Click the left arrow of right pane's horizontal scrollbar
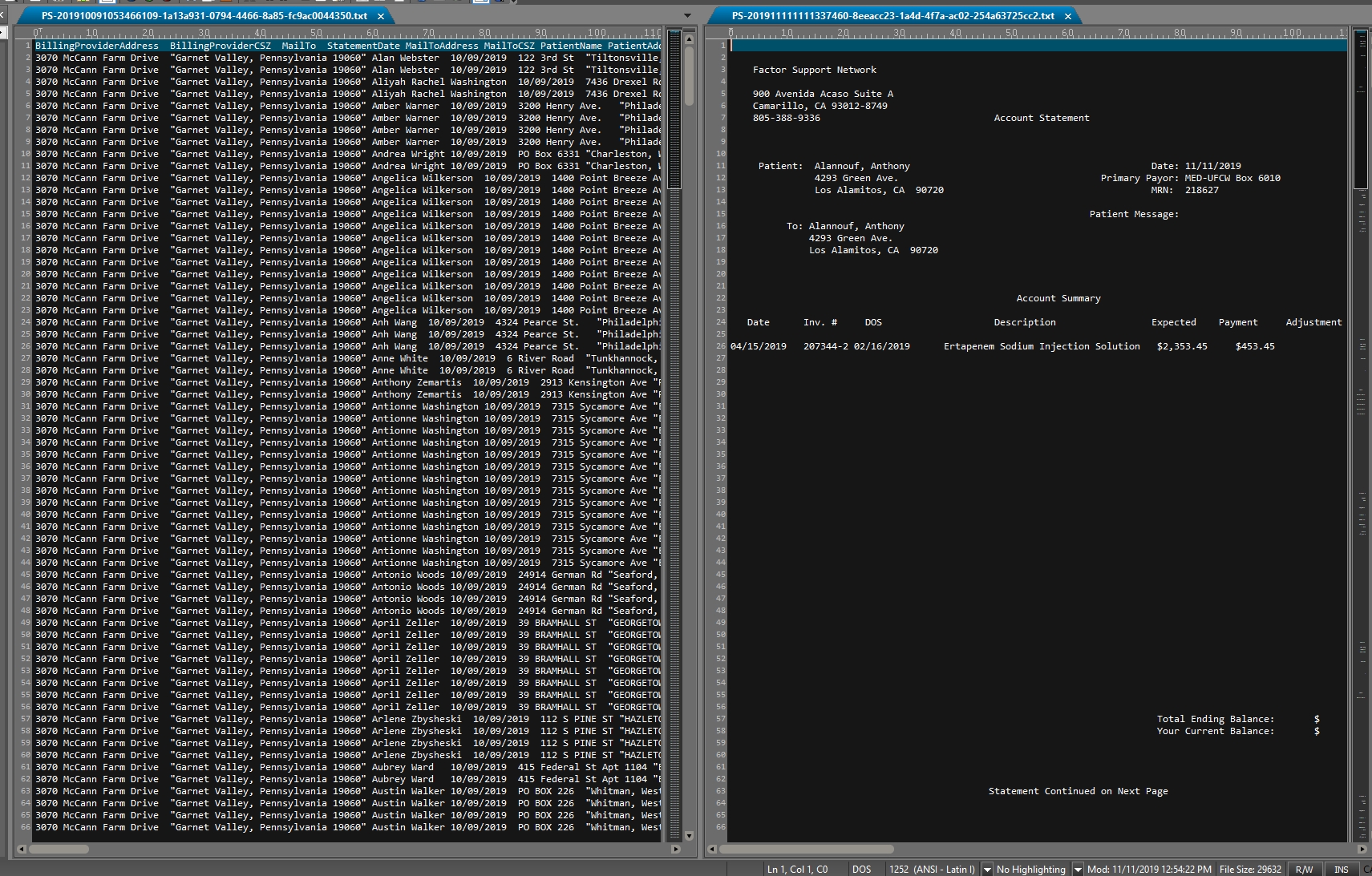Viewport: 1372px width, 876px height. (712, 849)
